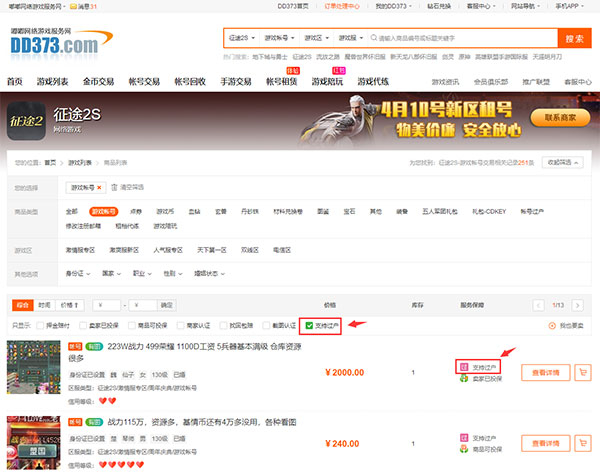The width and height of the screenshot is (600, 476).
Task: Open 帐号交易 in the main navigation
Action: coord(144,82)
